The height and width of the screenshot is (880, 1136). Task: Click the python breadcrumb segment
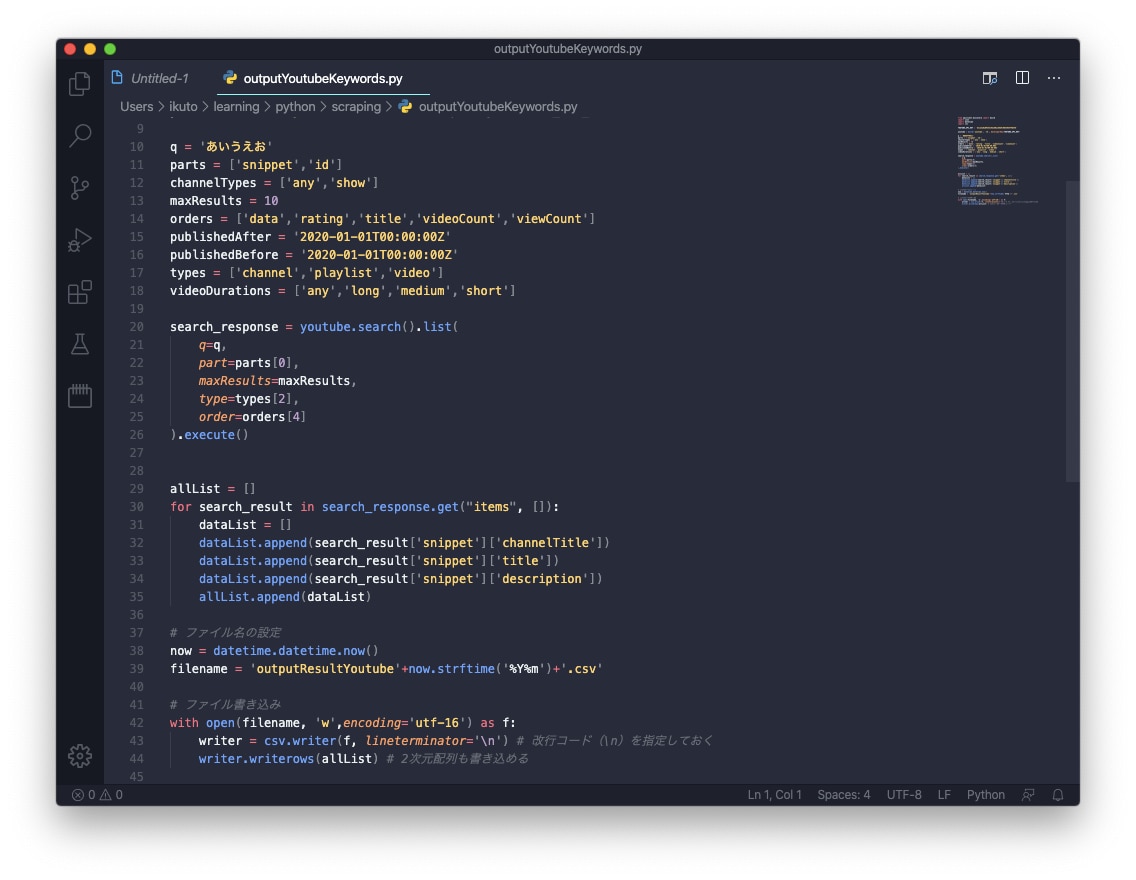click(295, 106)
